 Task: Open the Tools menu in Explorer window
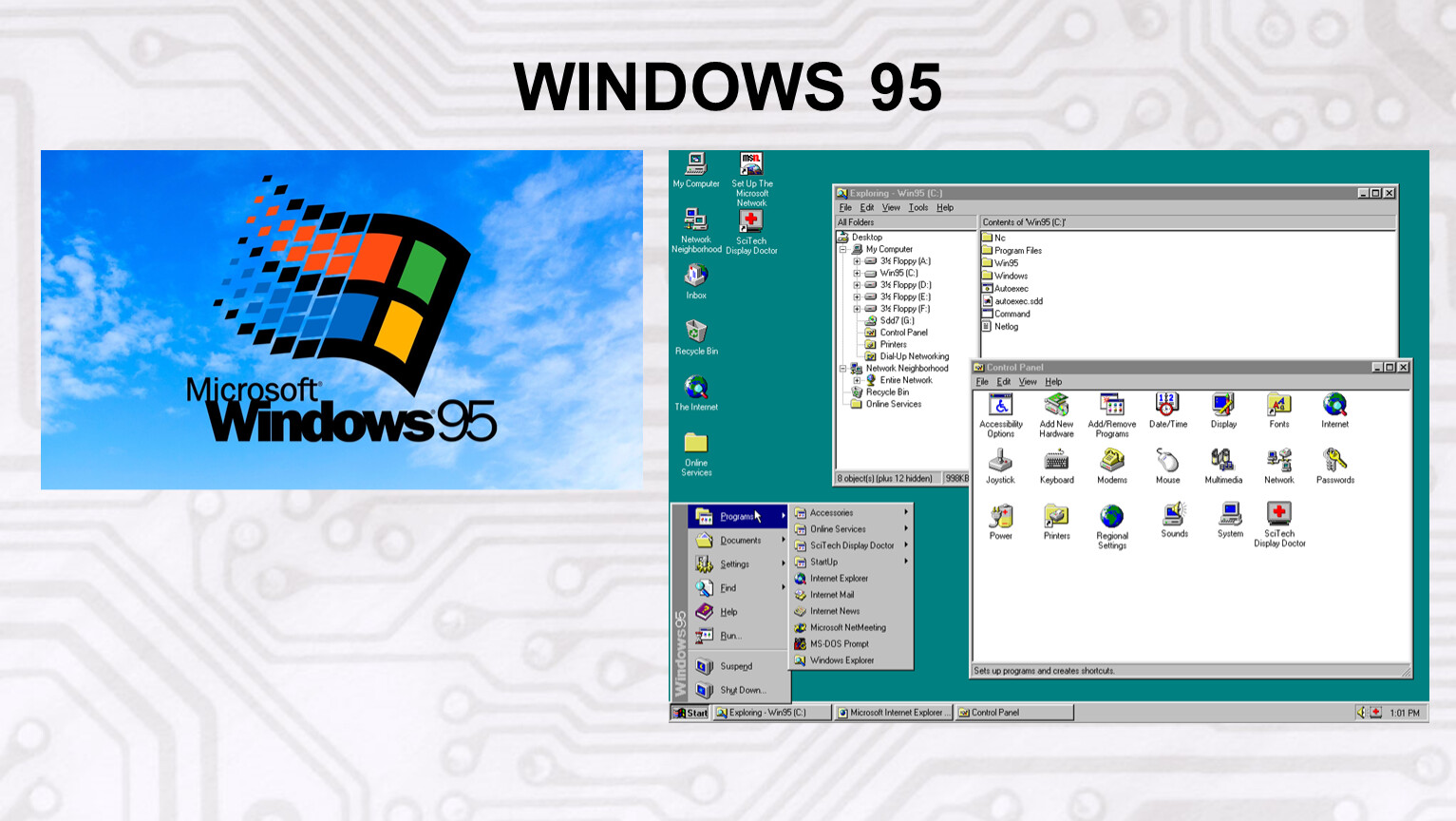pyautogui.click(x=917, y=208)
